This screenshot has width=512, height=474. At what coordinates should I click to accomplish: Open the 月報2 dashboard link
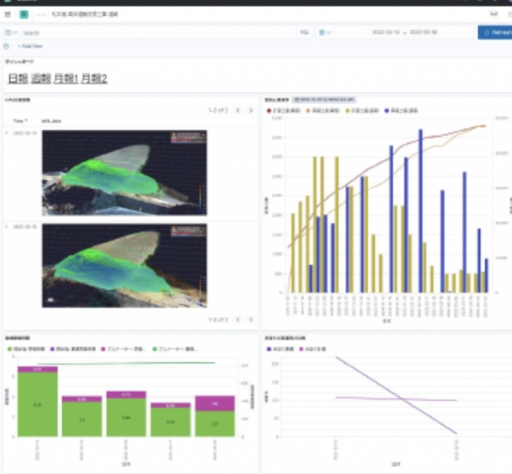pyautogui.click(x=94, y=79)
